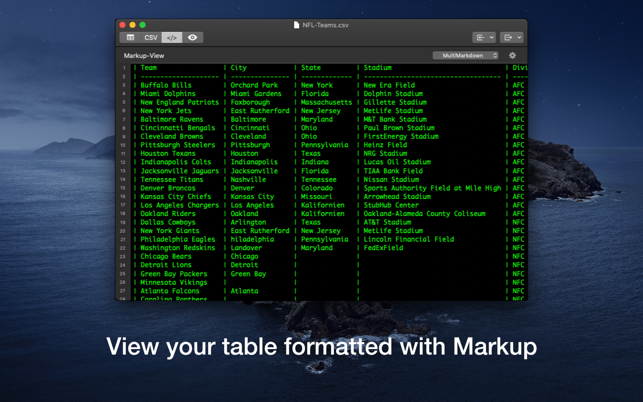Click the Team column header
The height and width of the screenshot is (402, 643).
coord(148,68)
